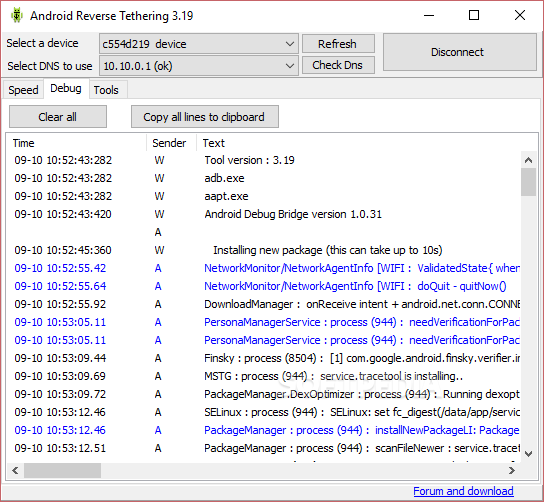Maximize the Android Reverse Tethering window
The image size is (544, 502).
[474, 15]
